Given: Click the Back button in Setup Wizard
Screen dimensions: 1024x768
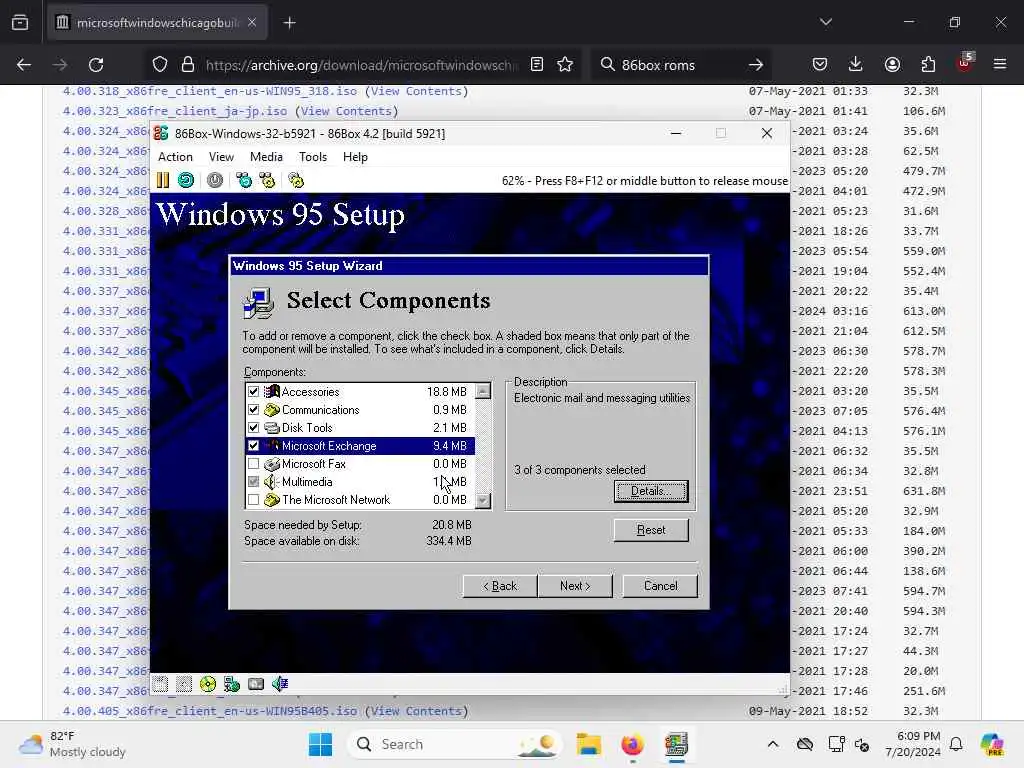Looking at the screenshot, I should tap(500, 586).
